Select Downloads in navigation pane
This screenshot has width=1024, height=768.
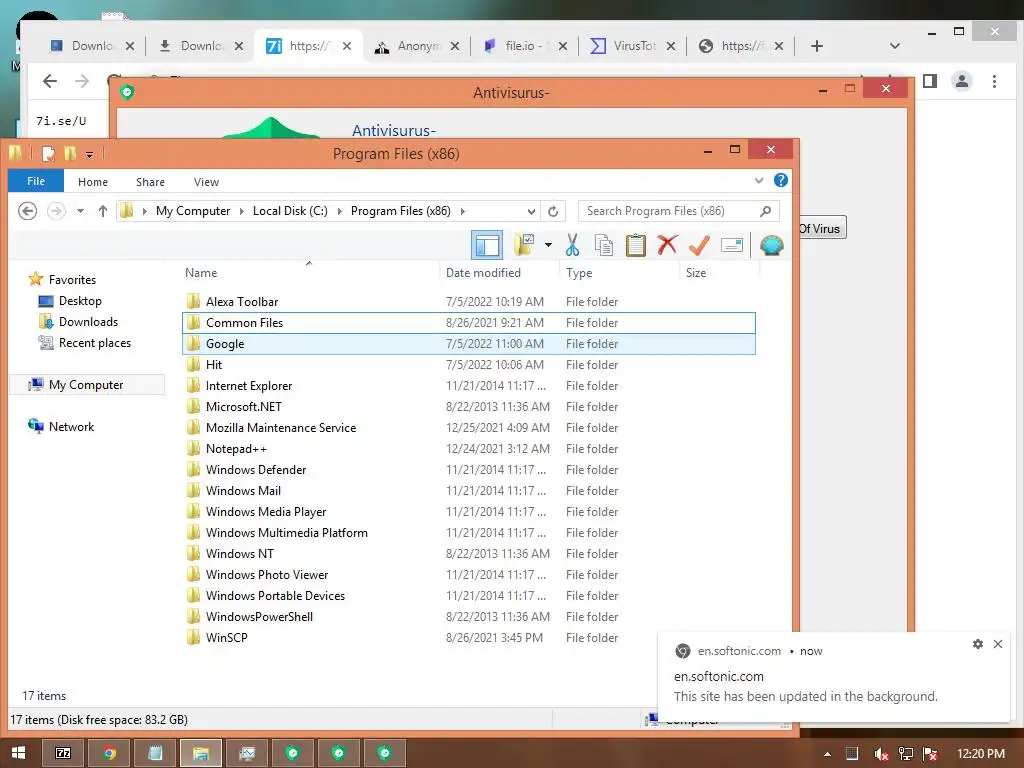(x=88, y=322)
